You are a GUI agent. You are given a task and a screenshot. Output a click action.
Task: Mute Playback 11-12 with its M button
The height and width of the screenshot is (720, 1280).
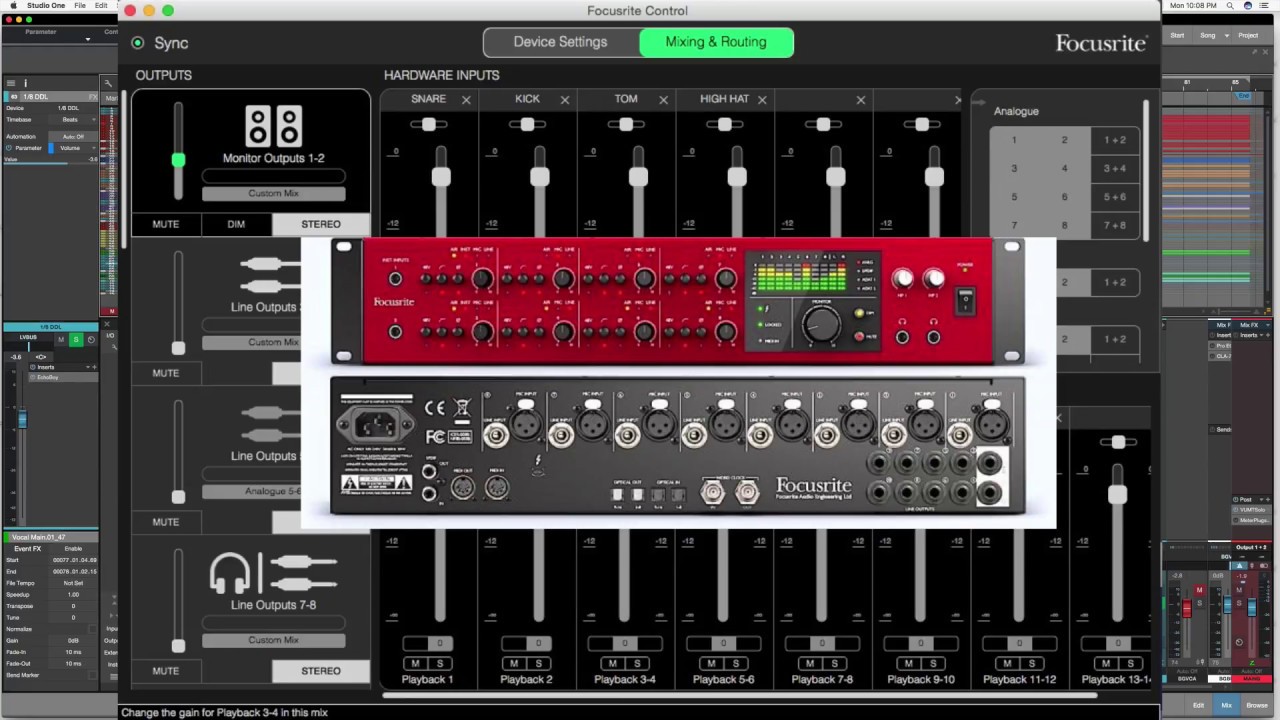pyautogui.click(x=1008, y=664)
